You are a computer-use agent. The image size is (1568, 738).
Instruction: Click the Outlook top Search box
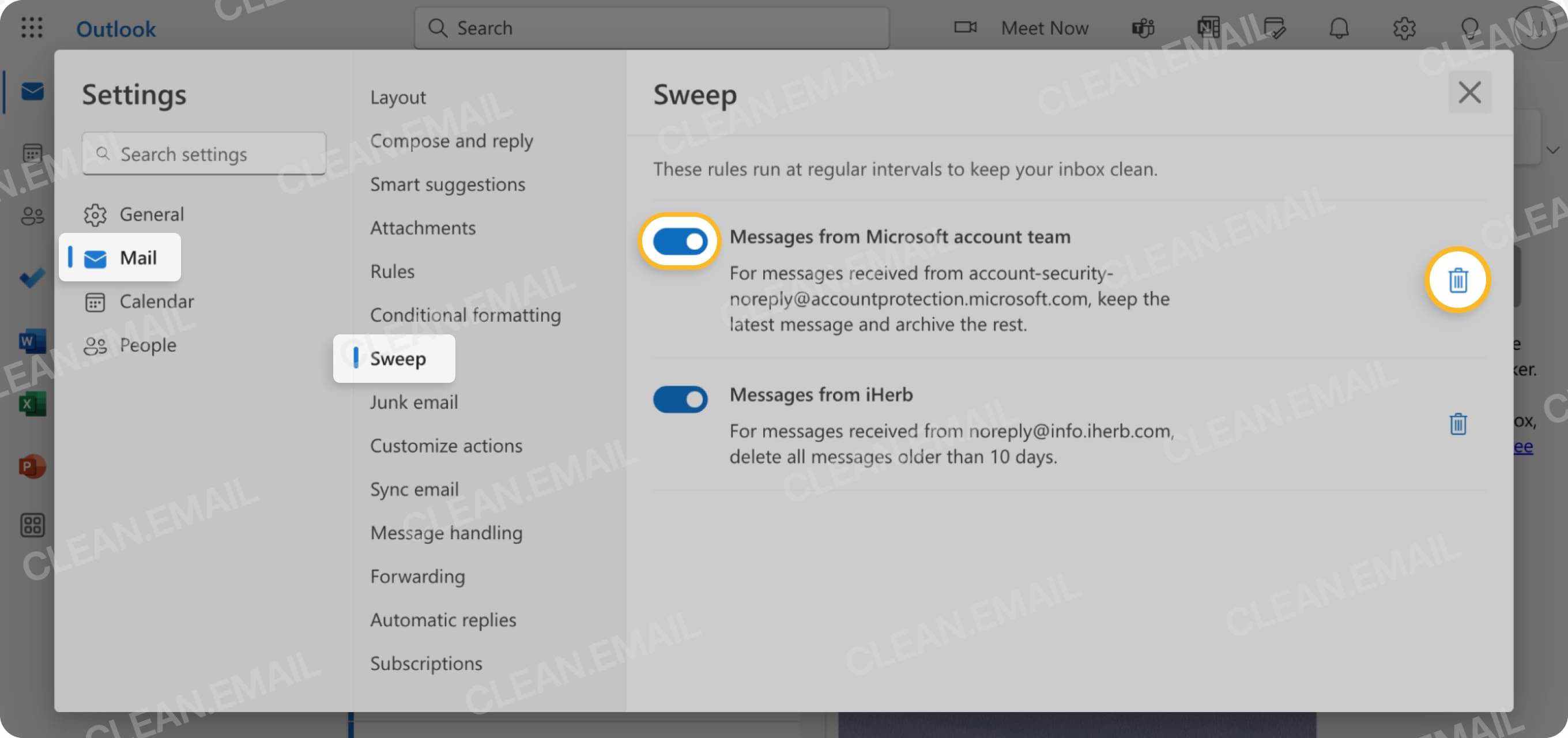coord(651,28)
